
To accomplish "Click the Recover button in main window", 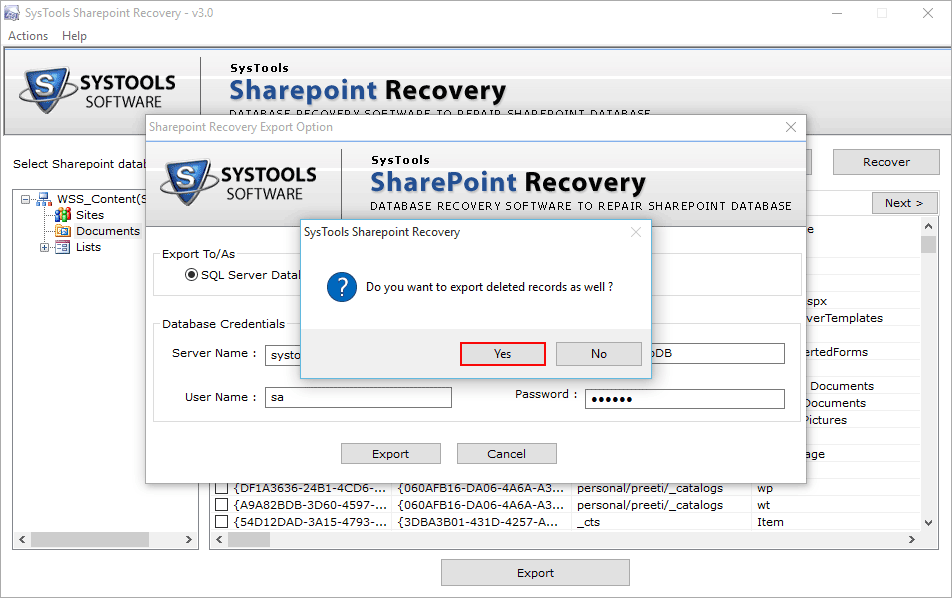I will click(886, 162).
